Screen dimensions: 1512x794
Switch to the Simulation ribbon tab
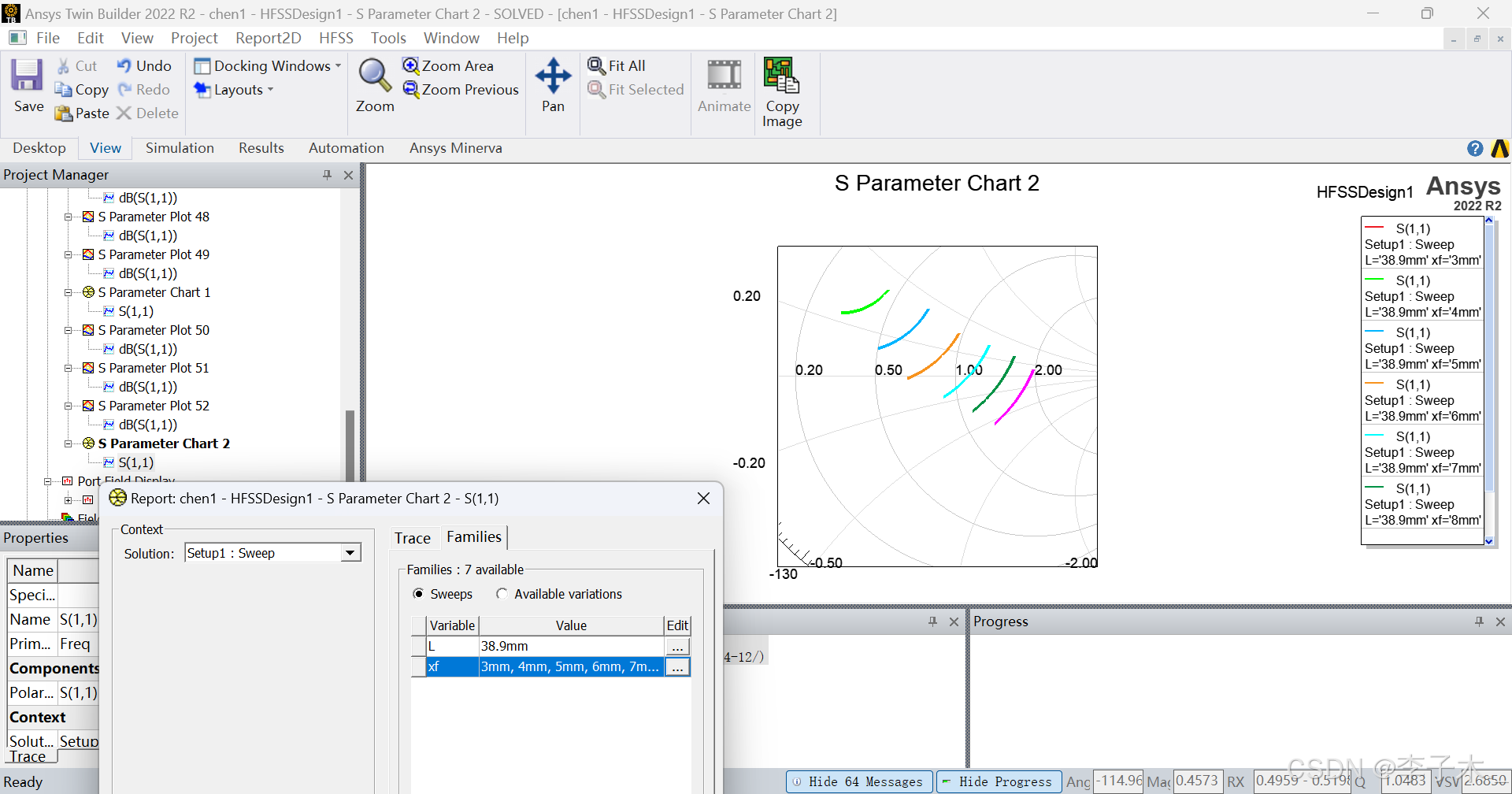[x=180, y=148]
